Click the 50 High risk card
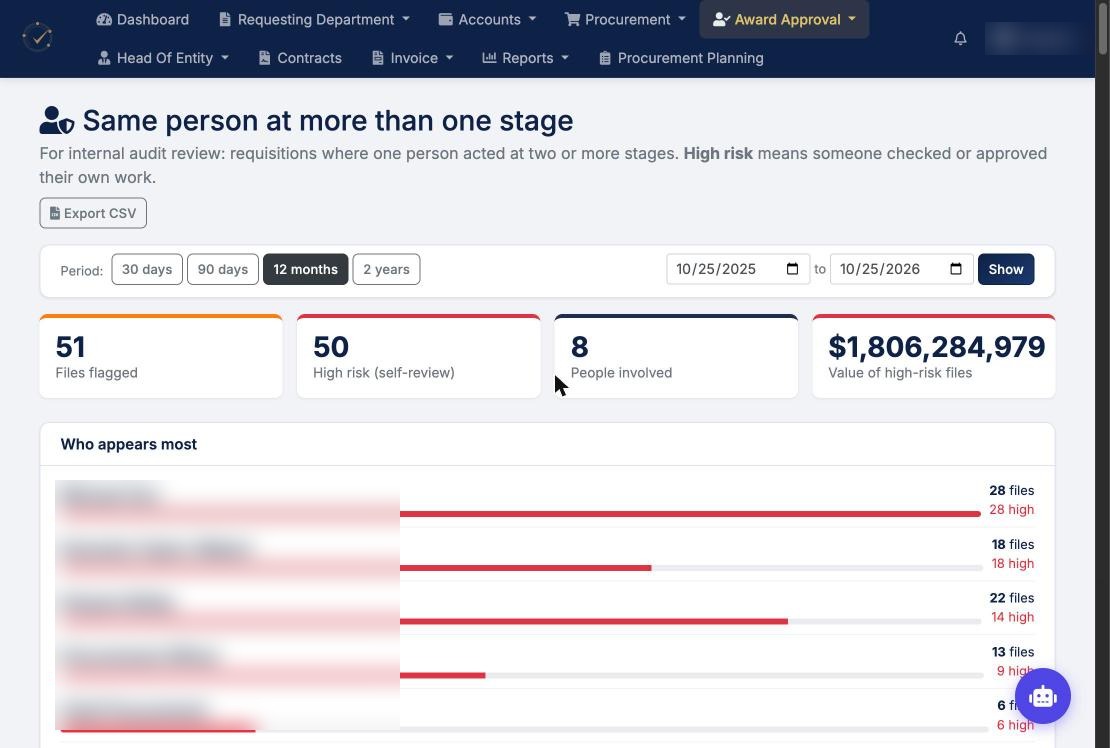The image size is (1110, 748). tap(418, 356)
